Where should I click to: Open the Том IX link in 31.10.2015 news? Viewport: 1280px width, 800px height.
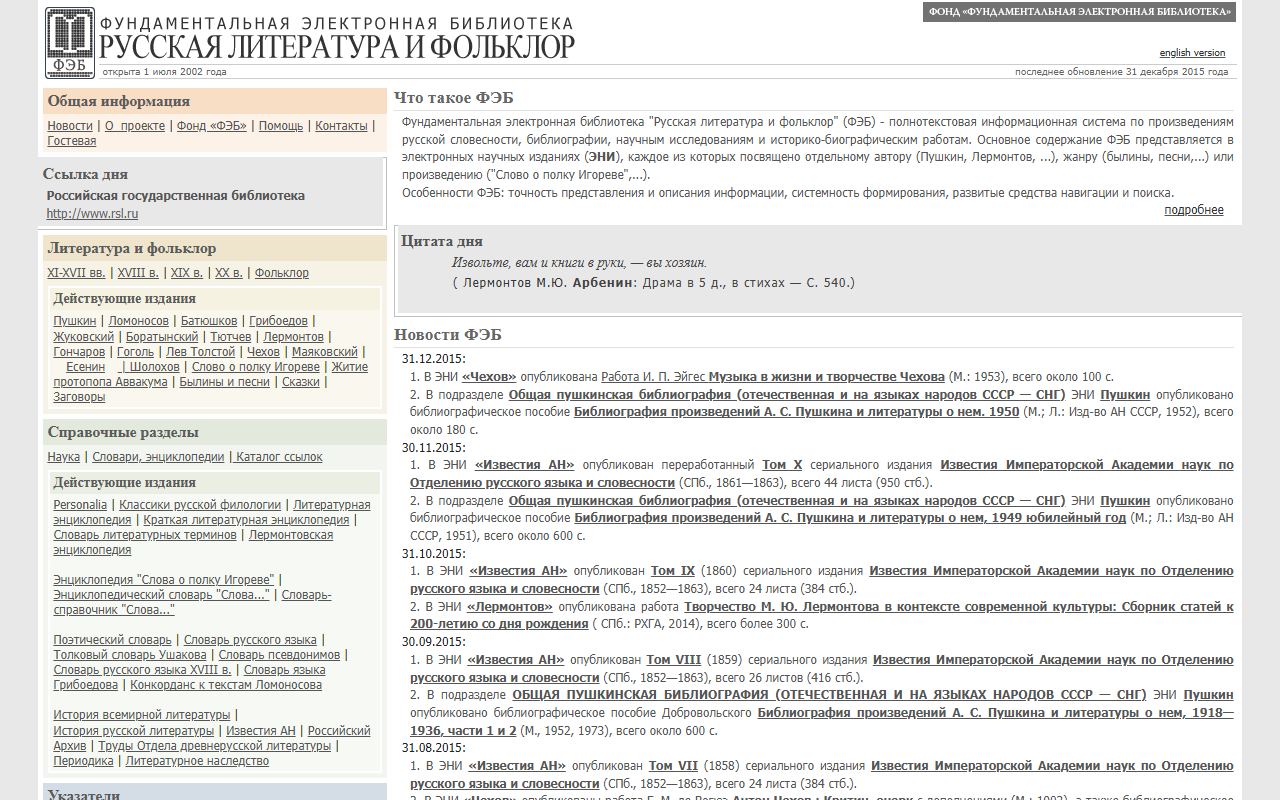tap(673, 571)
